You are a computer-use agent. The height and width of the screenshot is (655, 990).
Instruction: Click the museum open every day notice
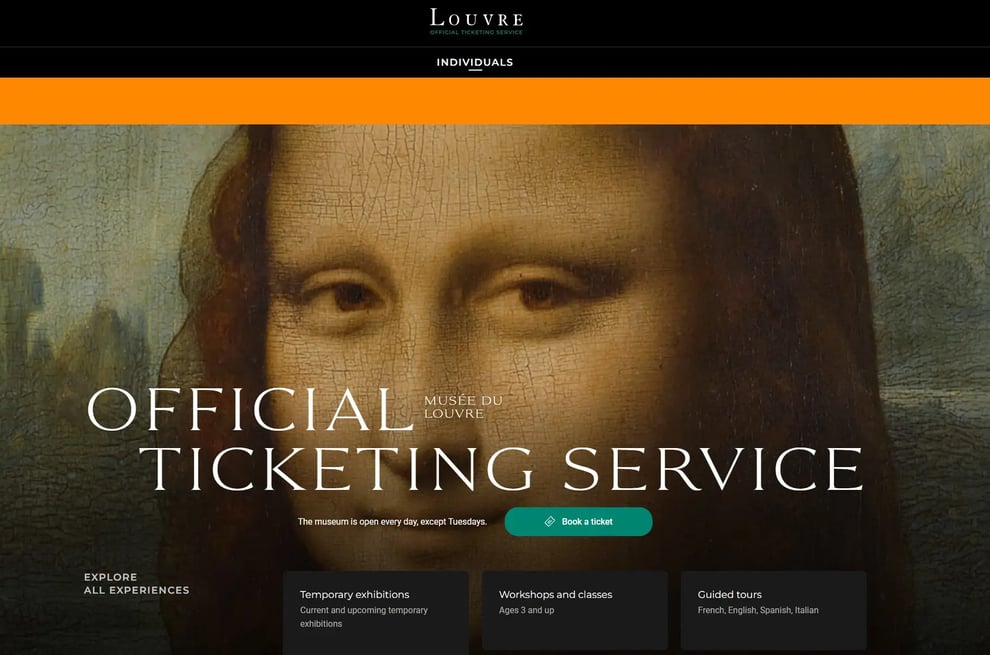[392, 522]
